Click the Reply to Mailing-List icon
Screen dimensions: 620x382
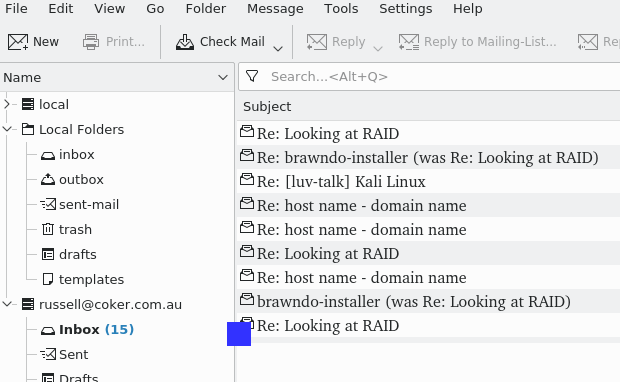(x=409, y=42)
